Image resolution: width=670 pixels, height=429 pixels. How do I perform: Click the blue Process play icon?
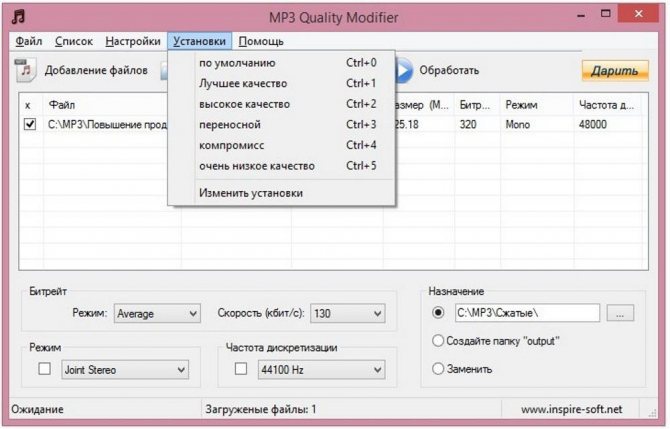[404, 70]
